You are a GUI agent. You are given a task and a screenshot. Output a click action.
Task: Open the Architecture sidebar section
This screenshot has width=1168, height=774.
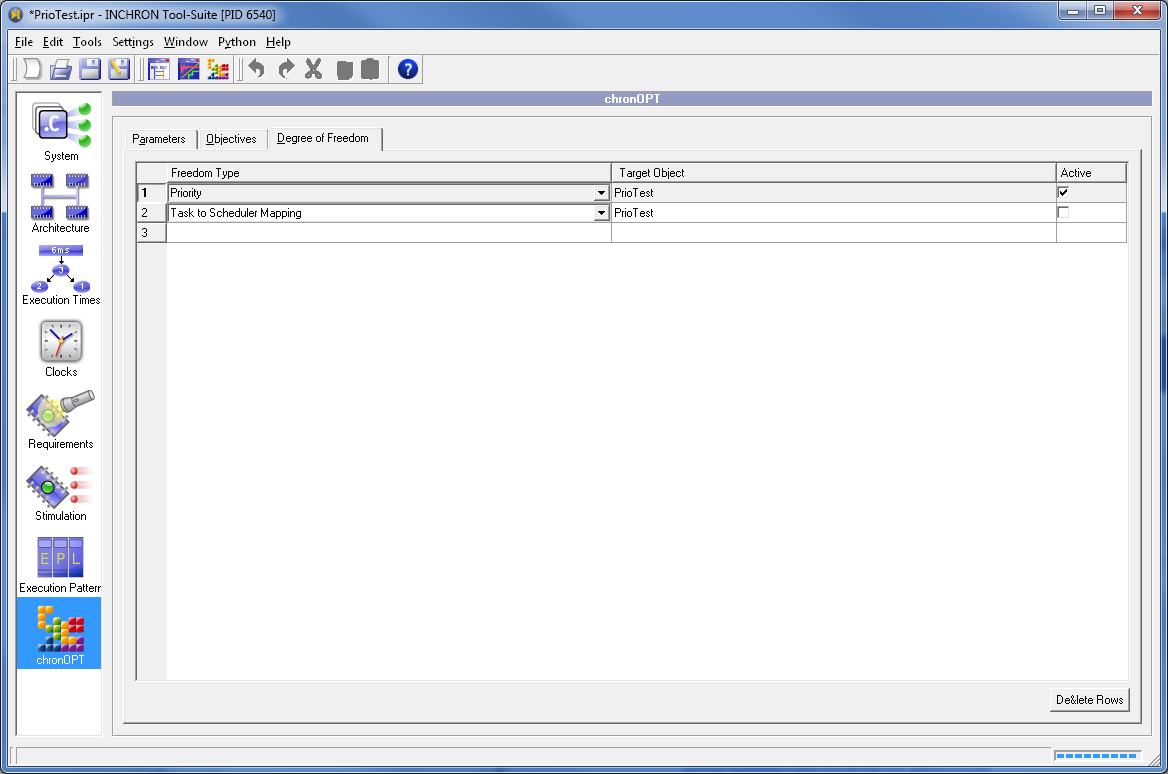click(x=60, y=203)
